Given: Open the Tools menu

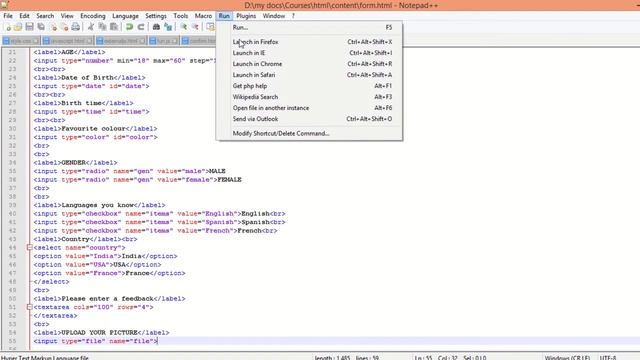Looking at the screenshot, I should (x=180, y=16).
